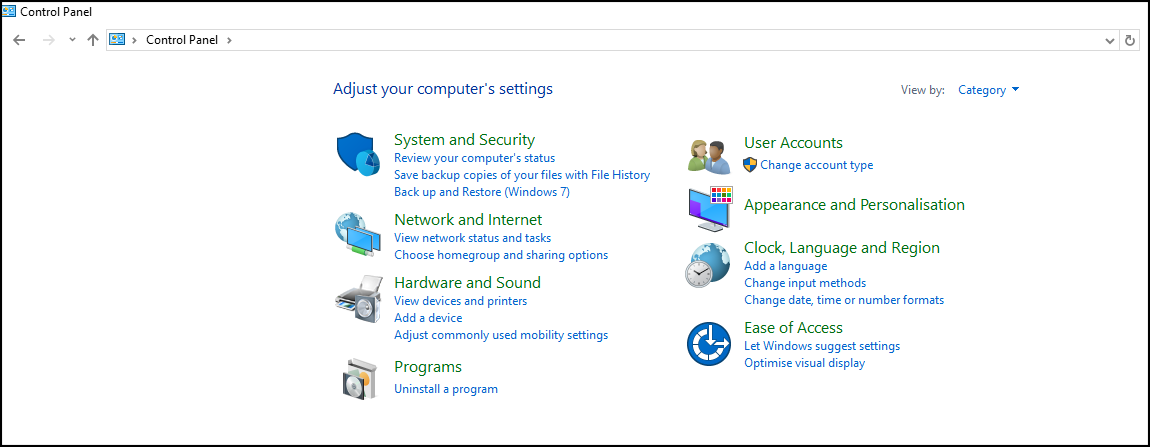Open the Programs disc box icon
Screen dimensions: 1150x447
pyautogui.click(x=359, y=378)
